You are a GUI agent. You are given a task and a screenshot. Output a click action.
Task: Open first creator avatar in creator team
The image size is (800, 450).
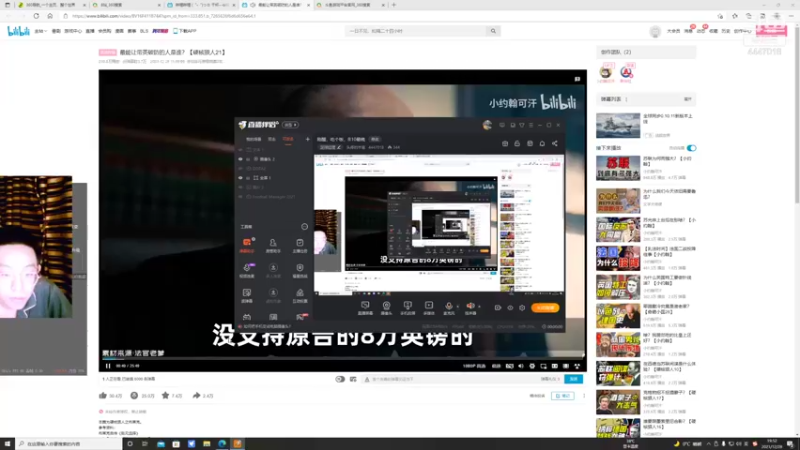pyautogui.click(x=606, y=72)
